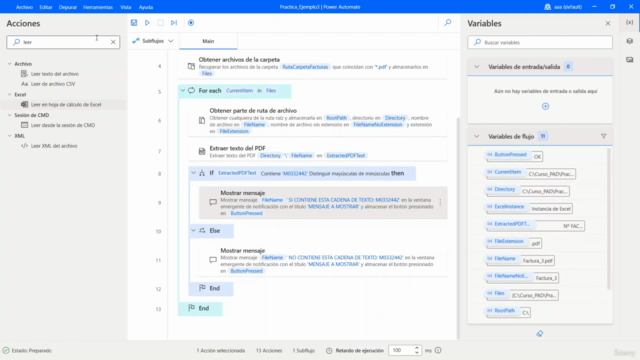The image size is (640, 360).
Task: Select Leer de archivo CSV action
Action: coord(53,84)
